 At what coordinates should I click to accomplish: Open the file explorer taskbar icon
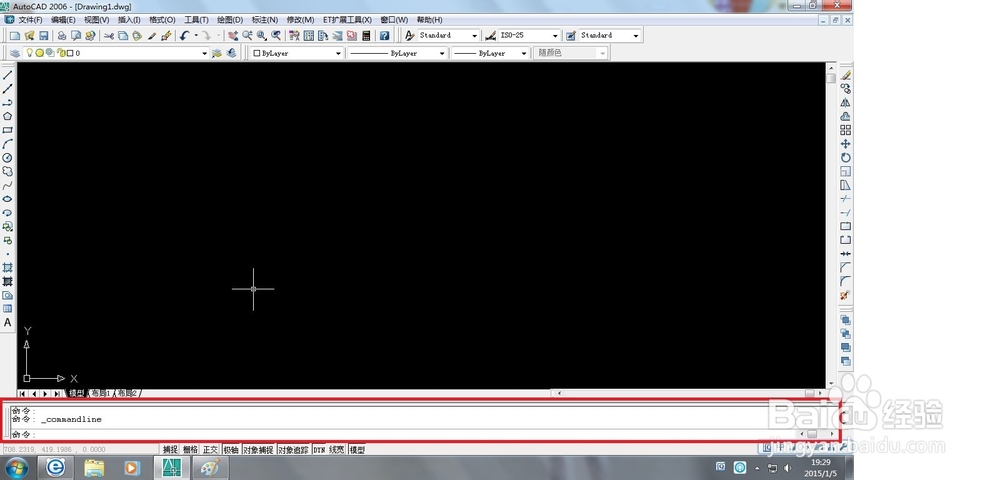pyautogui.click(x=94, y=469)
